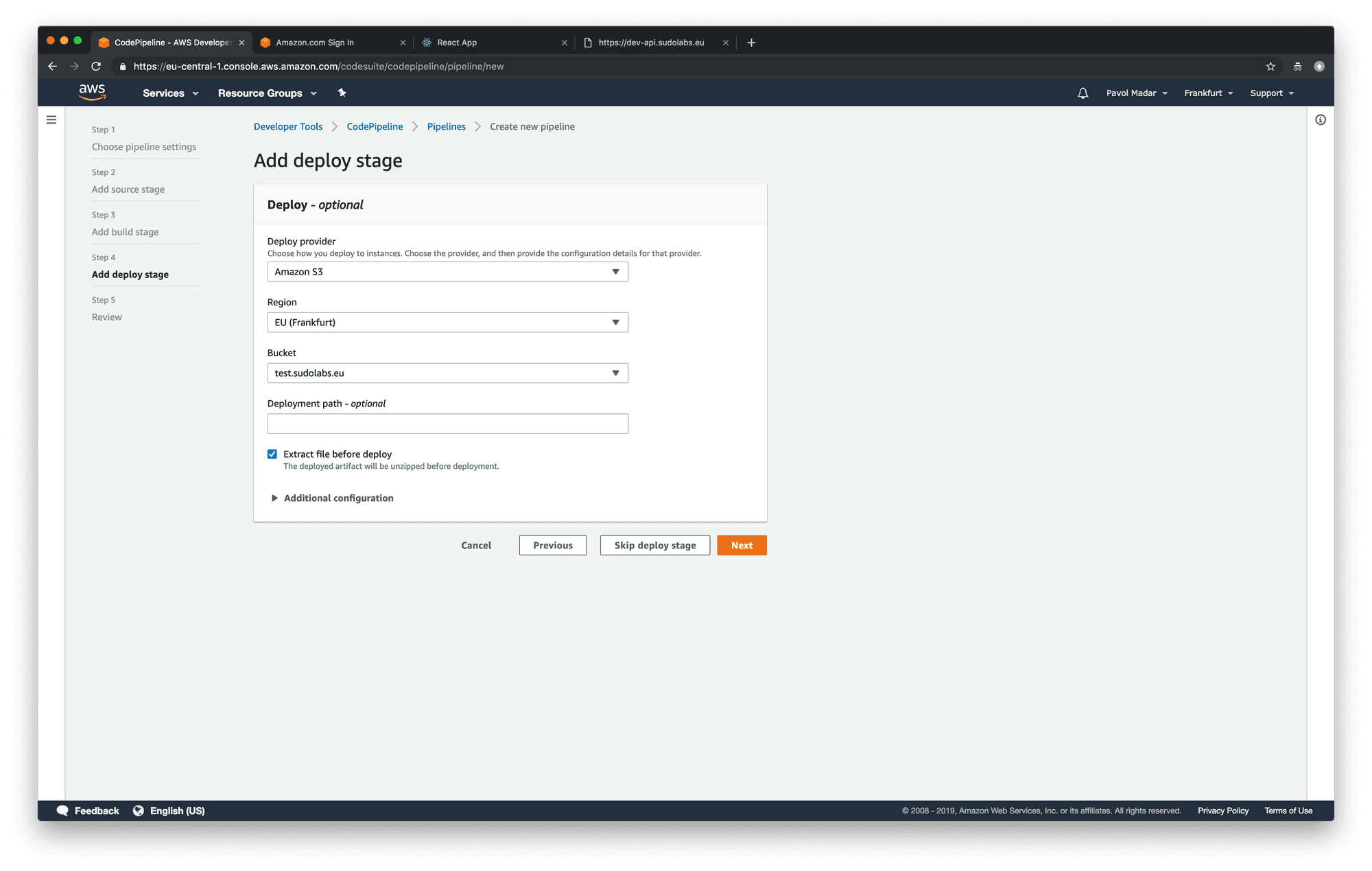Open the Bucket dropdown test.sudolabs.eu
Screen dimensions: 1372x871
[x=447, y=373]
